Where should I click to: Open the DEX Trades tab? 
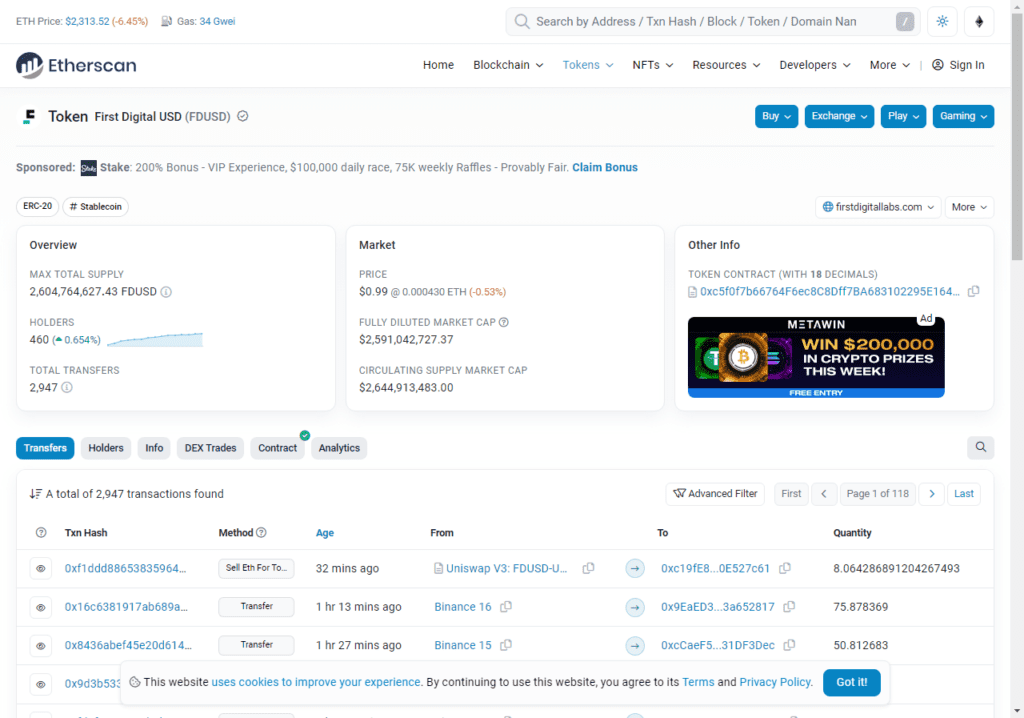(x=210, y=448)
